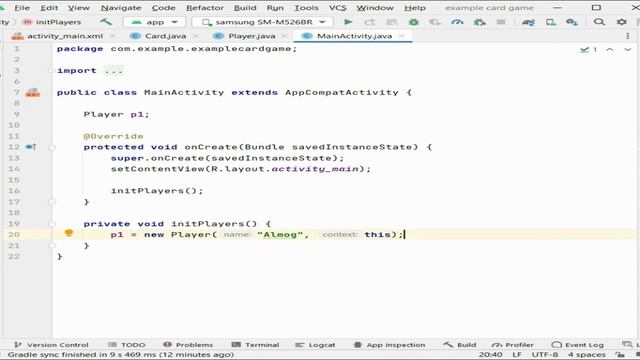Open the File menu
The image size is (640, 360).
click(x=22, y=8)
